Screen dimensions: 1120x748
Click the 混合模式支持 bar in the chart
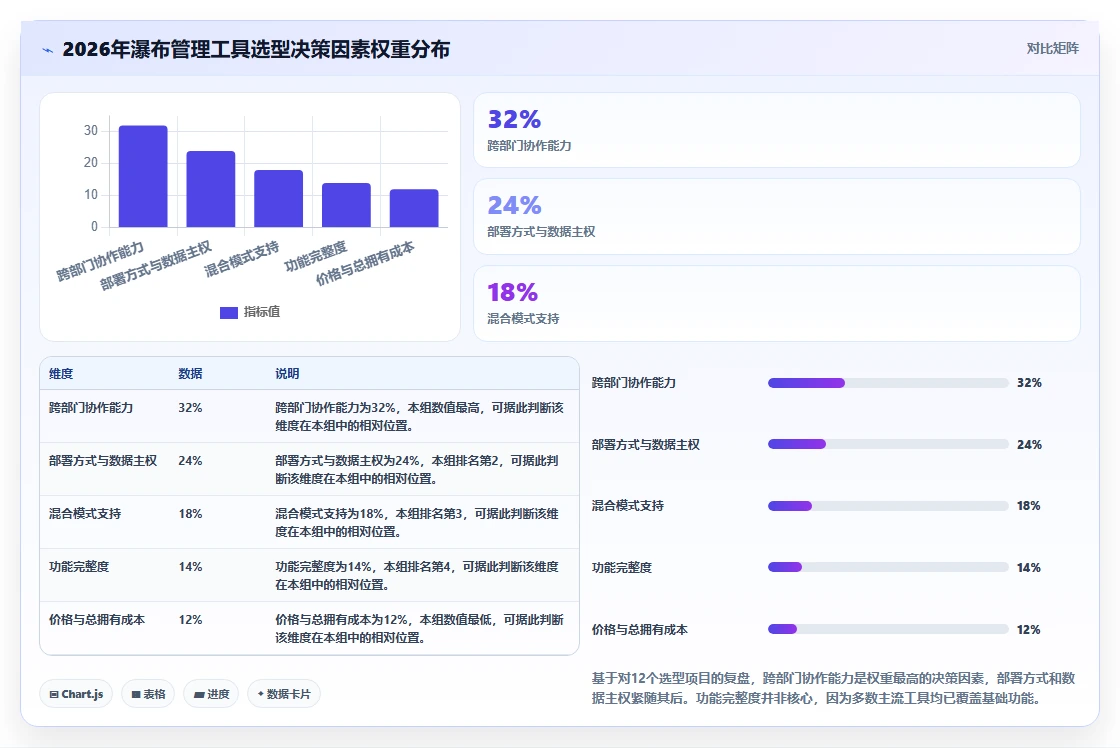[279, 199]
